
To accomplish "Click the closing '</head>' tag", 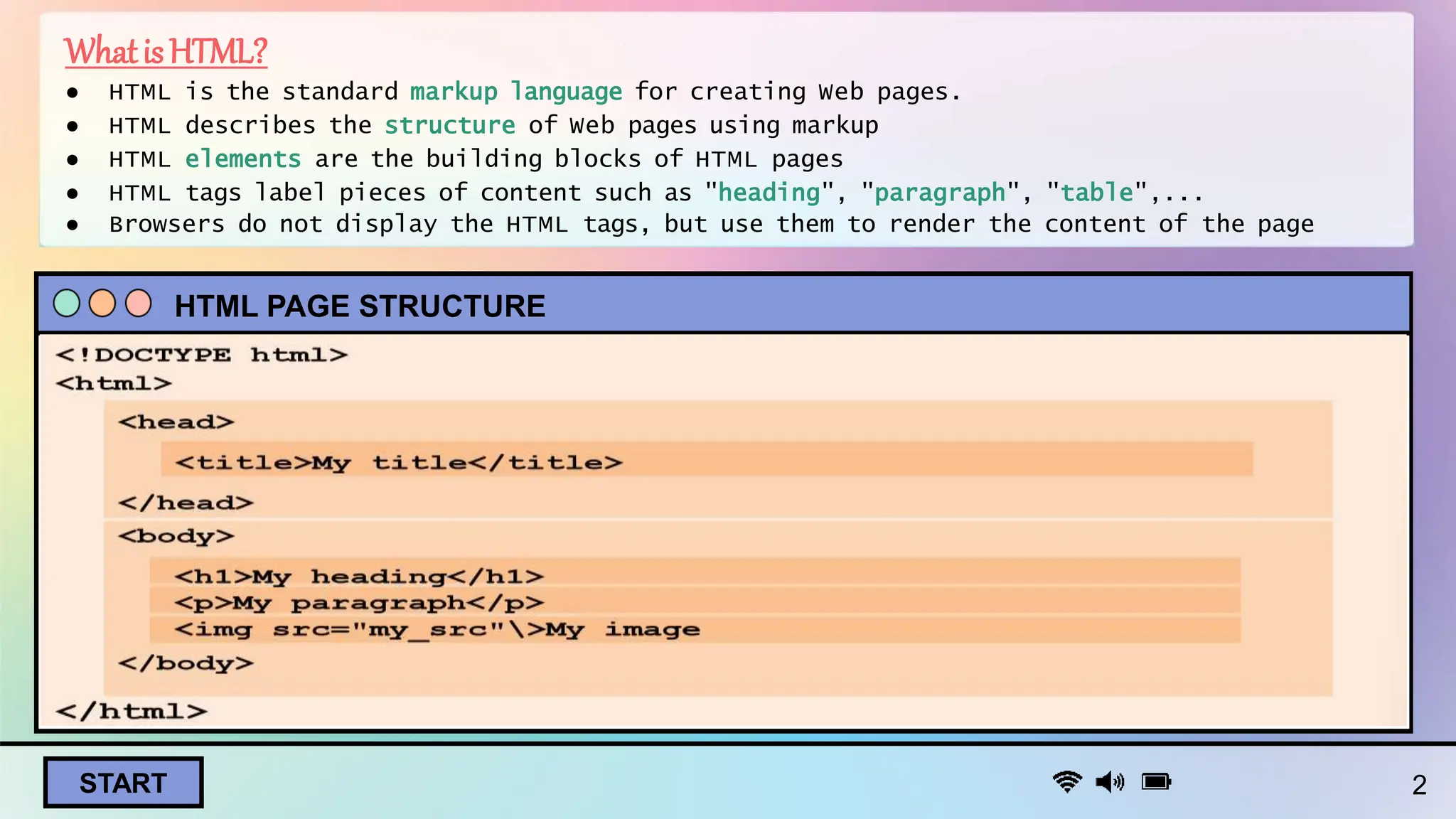I will (186, 503).
